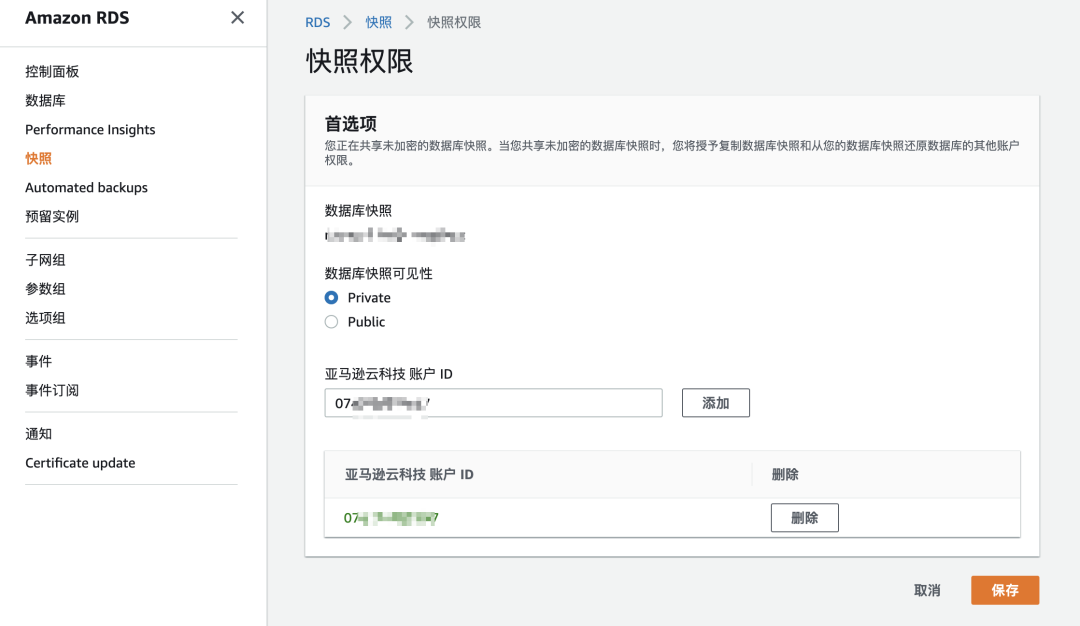Click the 删除 column header

785,474
